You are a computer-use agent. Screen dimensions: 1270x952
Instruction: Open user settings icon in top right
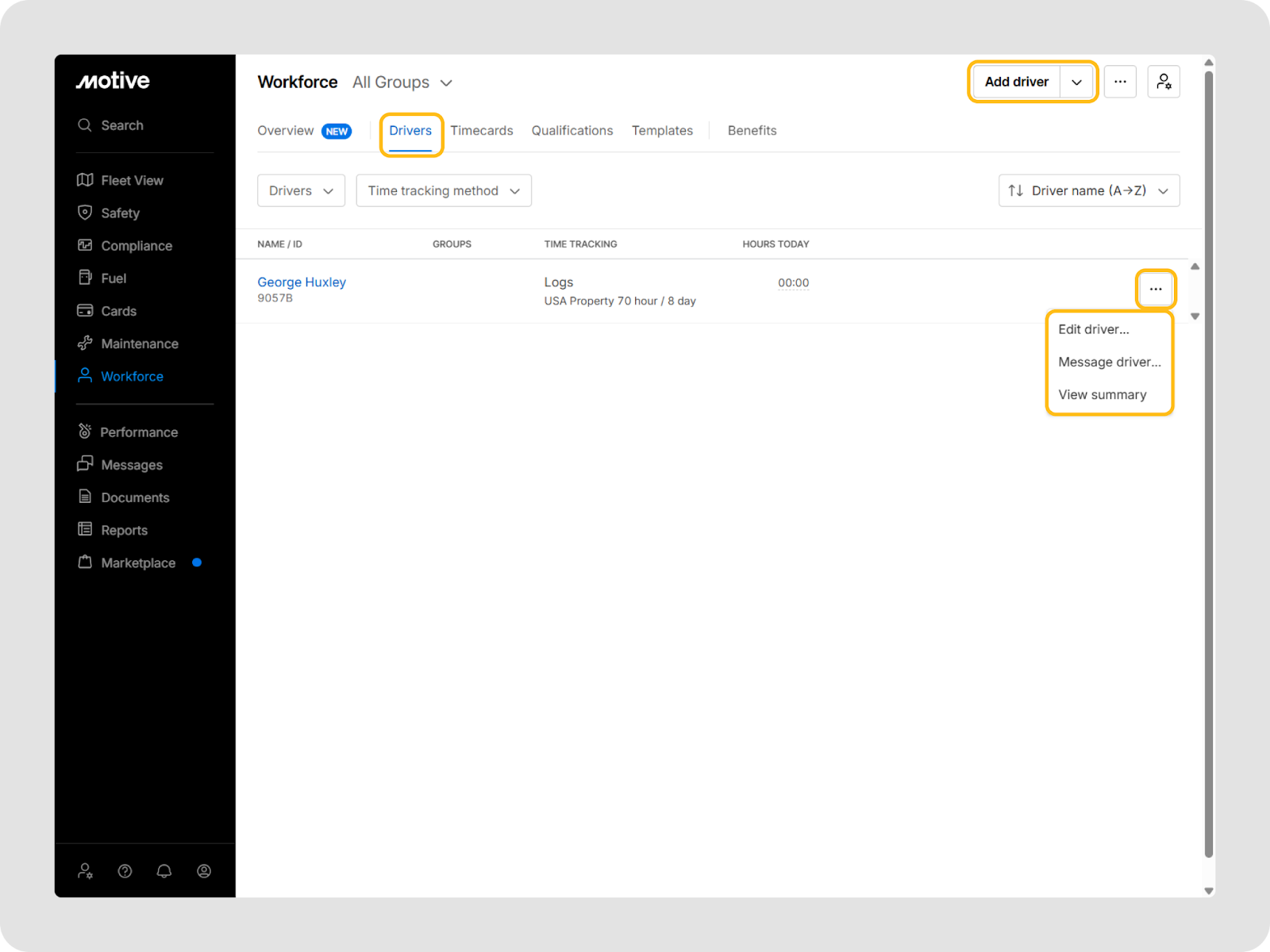1164,82
